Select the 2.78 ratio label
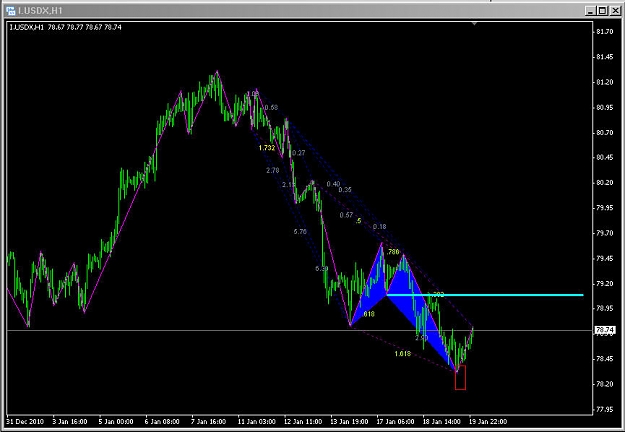 273,170
